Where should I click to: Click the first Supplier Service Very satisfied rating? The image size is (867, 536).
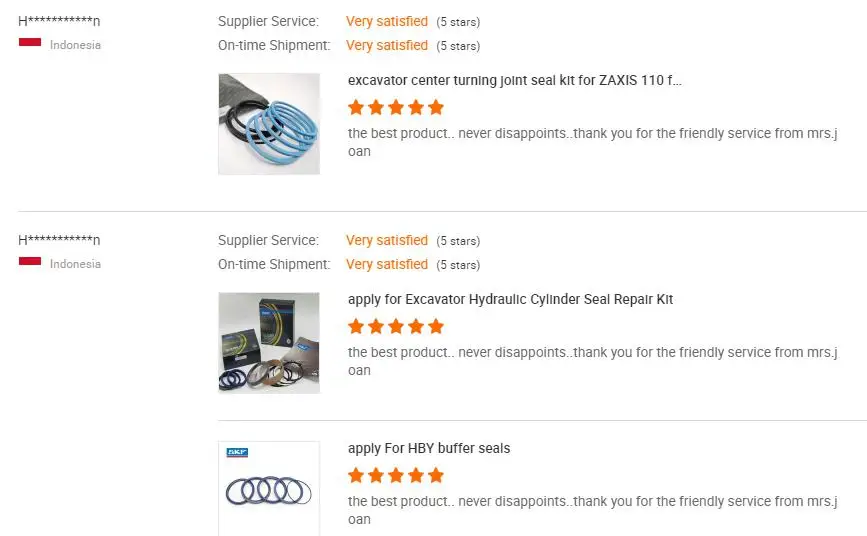(x=387, y=21)
